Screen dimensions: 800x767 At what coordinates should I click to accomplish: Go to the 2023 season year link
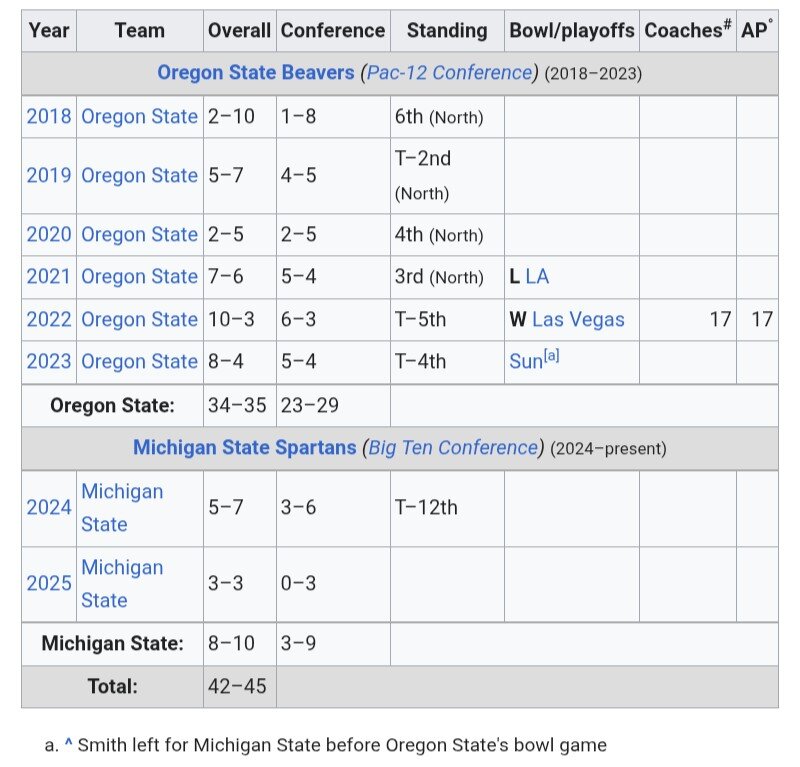click(x=49, y=361)
